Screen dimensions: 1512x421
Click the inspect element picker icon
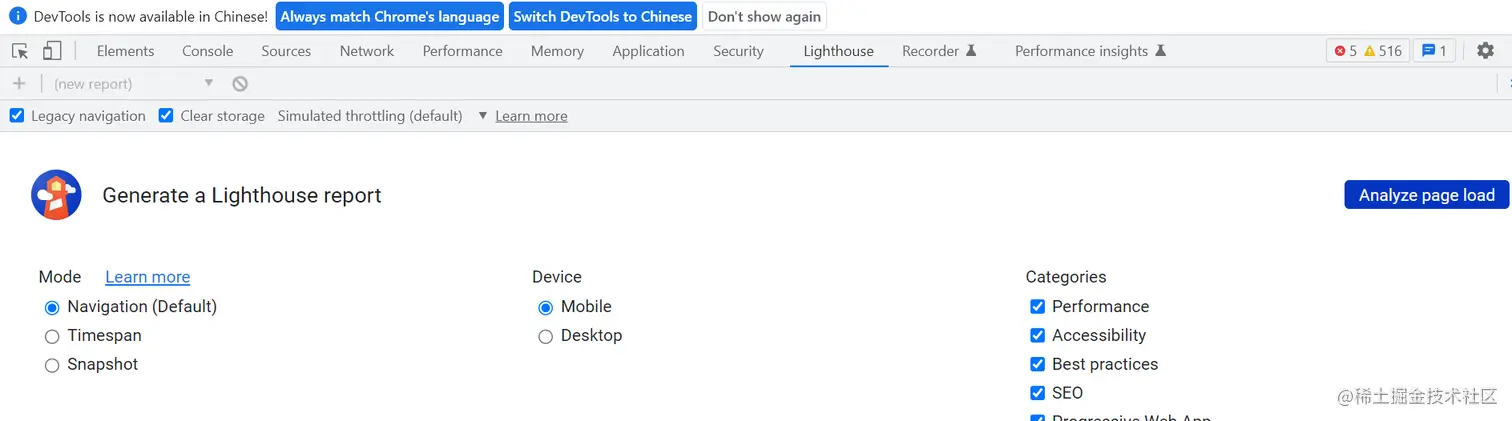20,51
